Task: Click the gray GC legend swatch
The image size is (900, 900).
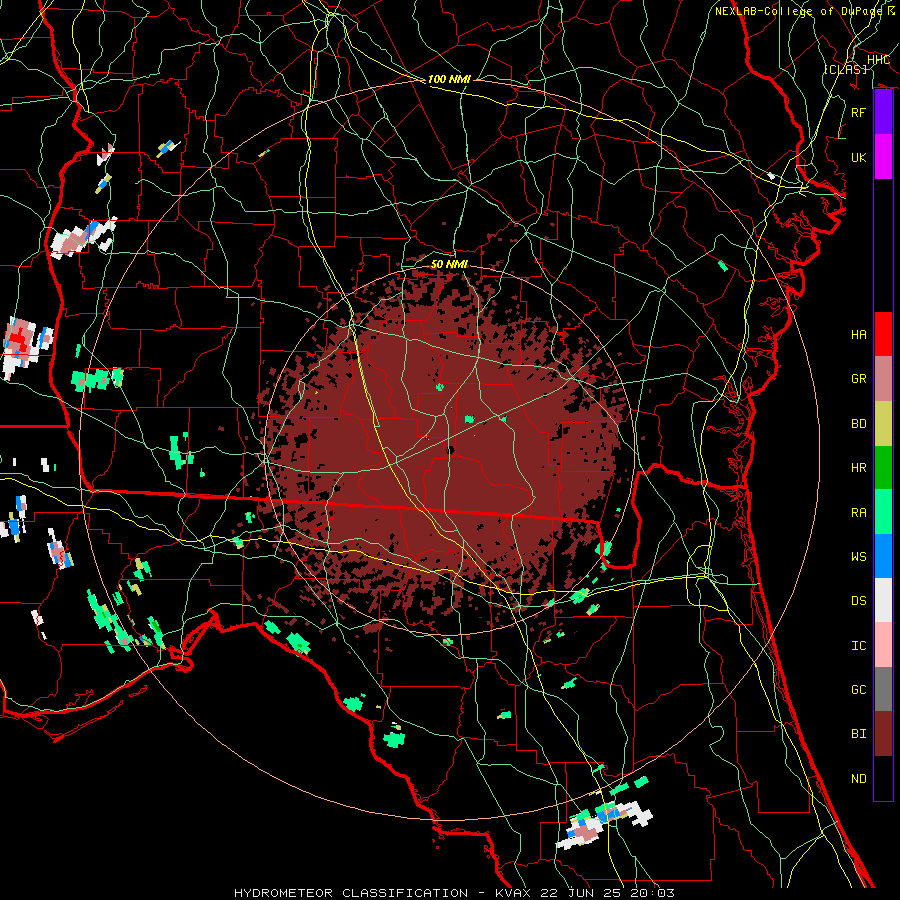Action: [883, 689]
